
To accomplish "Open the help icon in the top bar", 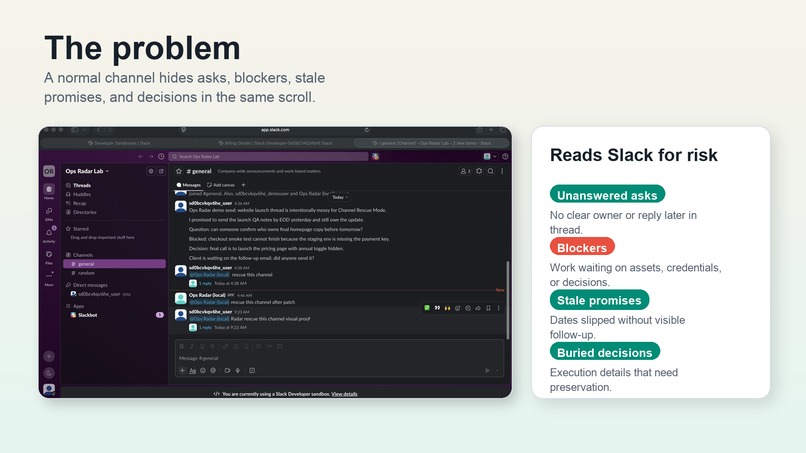I will coord(505,156).
